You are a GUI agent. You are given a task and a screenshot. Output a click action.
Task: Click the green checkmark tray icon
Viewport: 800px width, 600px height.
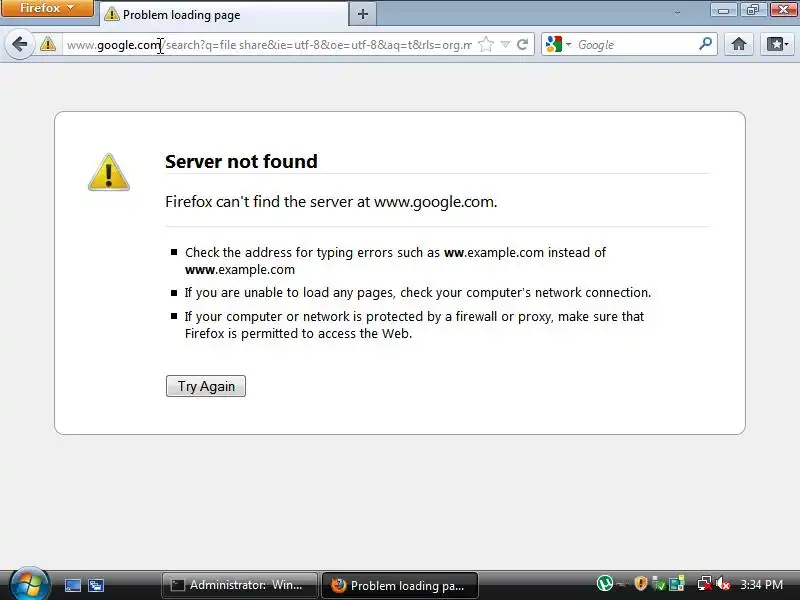coord(659,584)
